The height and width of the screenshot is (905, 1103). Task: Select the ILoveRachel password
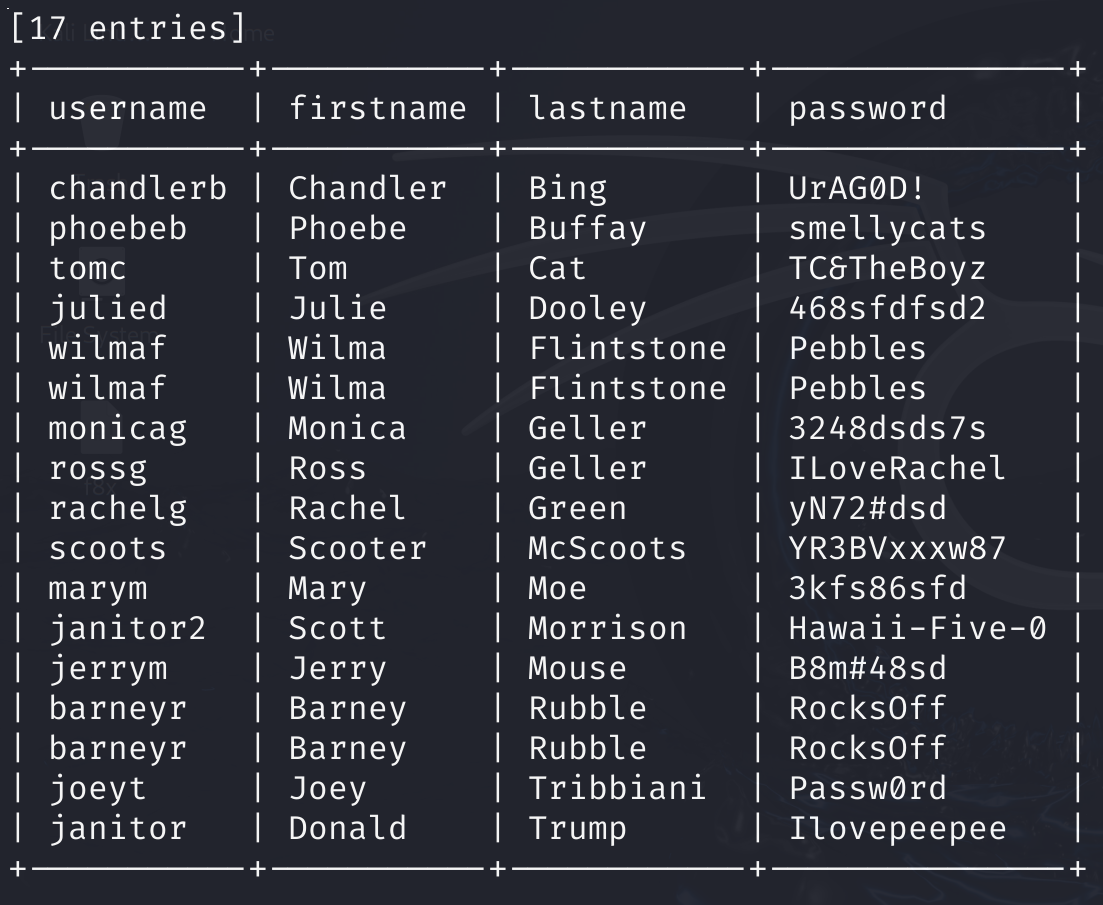897,469
